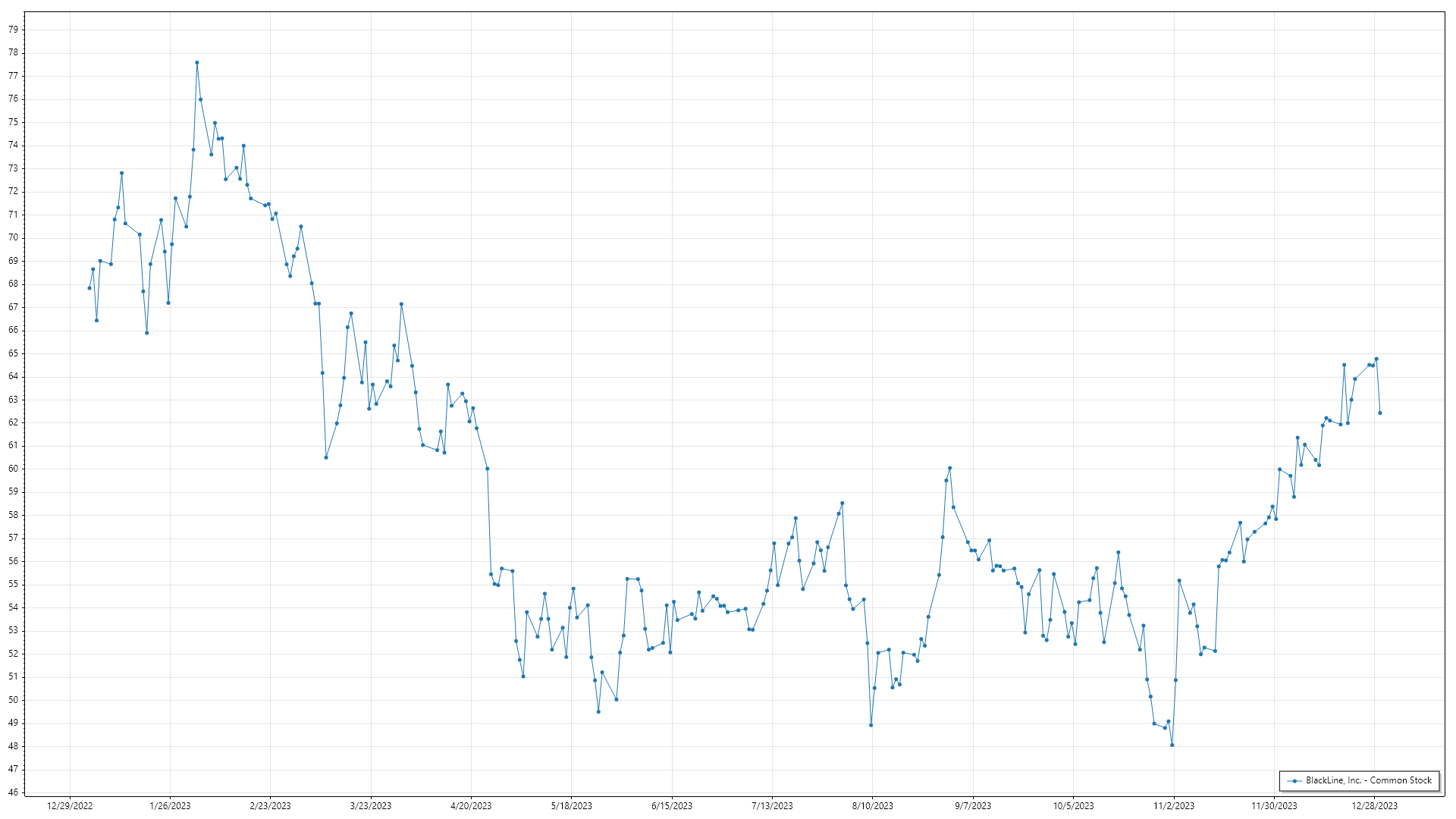This screenshot has width=1456, height=819.
Task: Click the first data point near 67.8
Action: coord(89,288)
